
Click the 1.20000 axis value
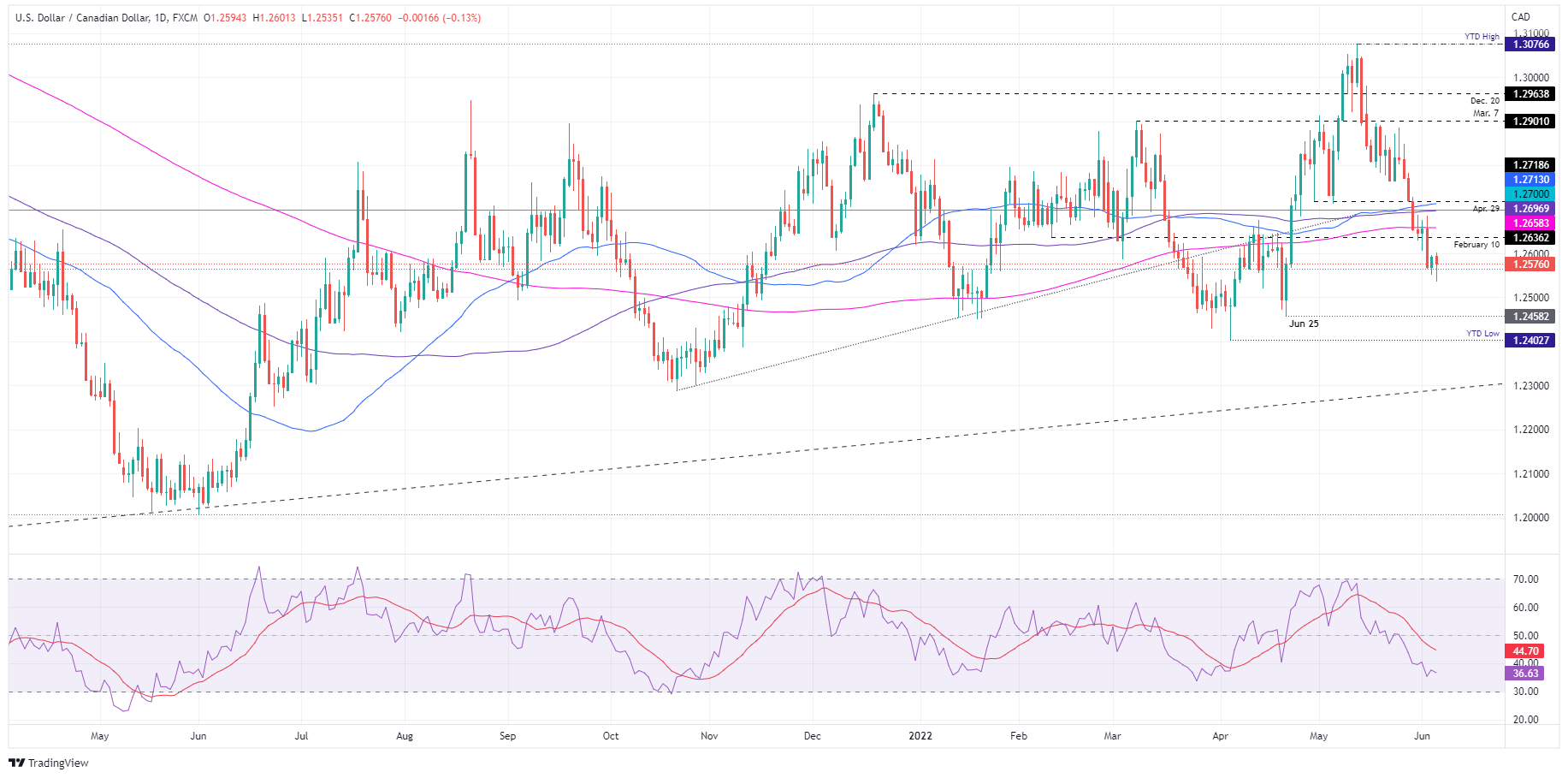pyautogui.click(x=1530, y=518)
